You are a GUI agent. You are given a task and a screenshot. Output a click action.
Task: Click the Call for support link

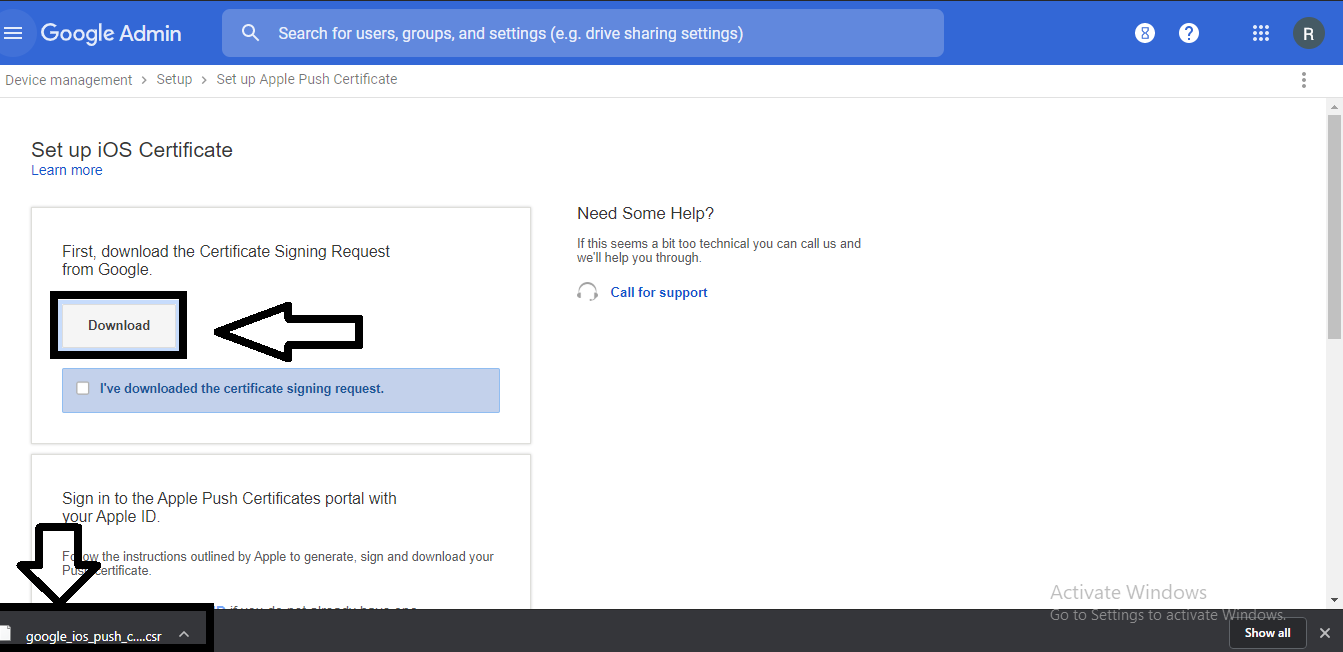point(659,292)
